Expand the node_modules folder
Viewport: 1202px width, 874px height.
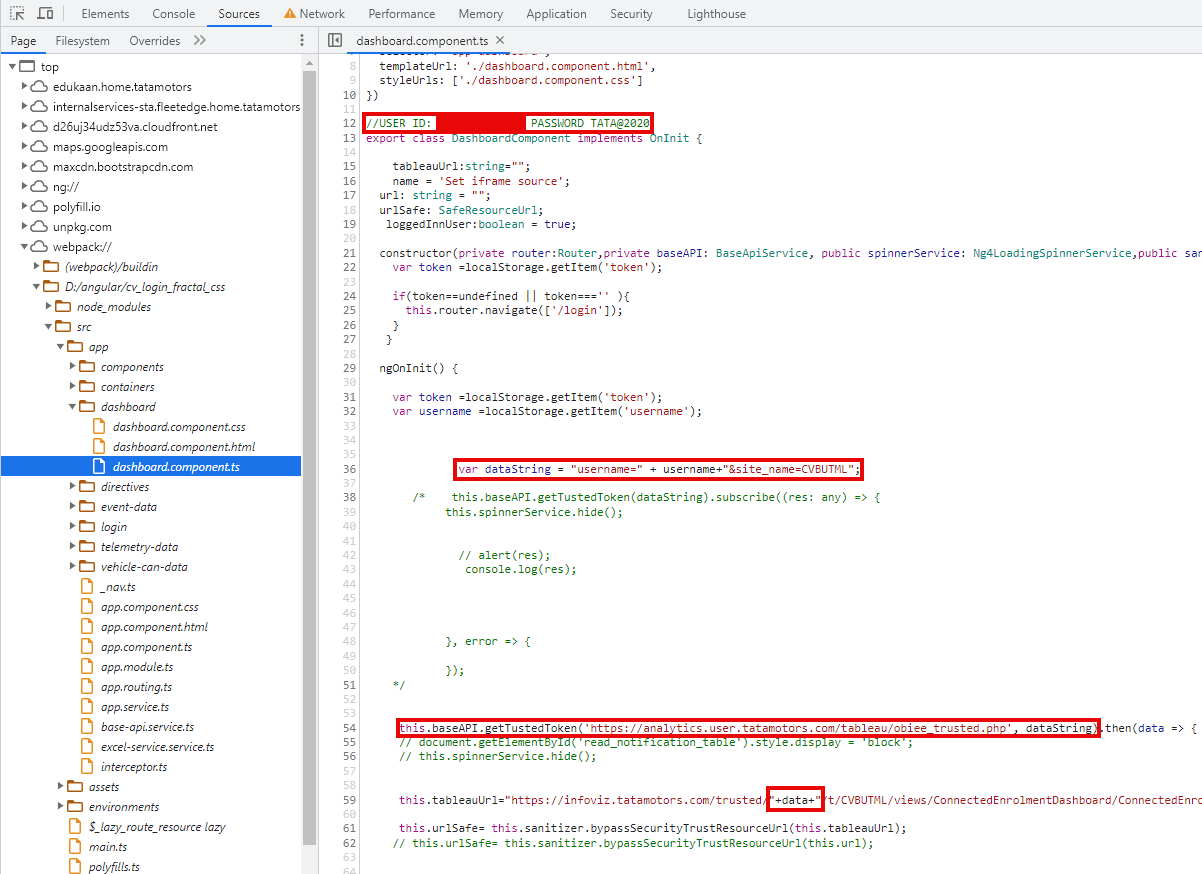[x=50, y=307]
